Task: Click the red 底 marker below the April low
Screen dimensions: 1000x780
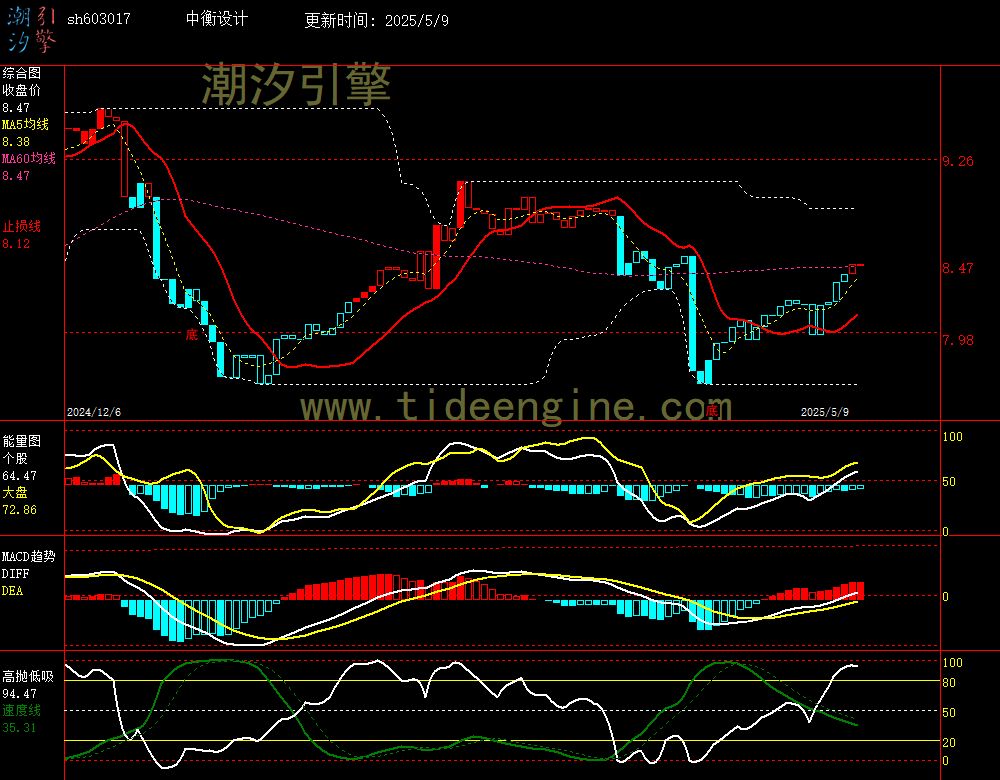Action: coord(712,410)
